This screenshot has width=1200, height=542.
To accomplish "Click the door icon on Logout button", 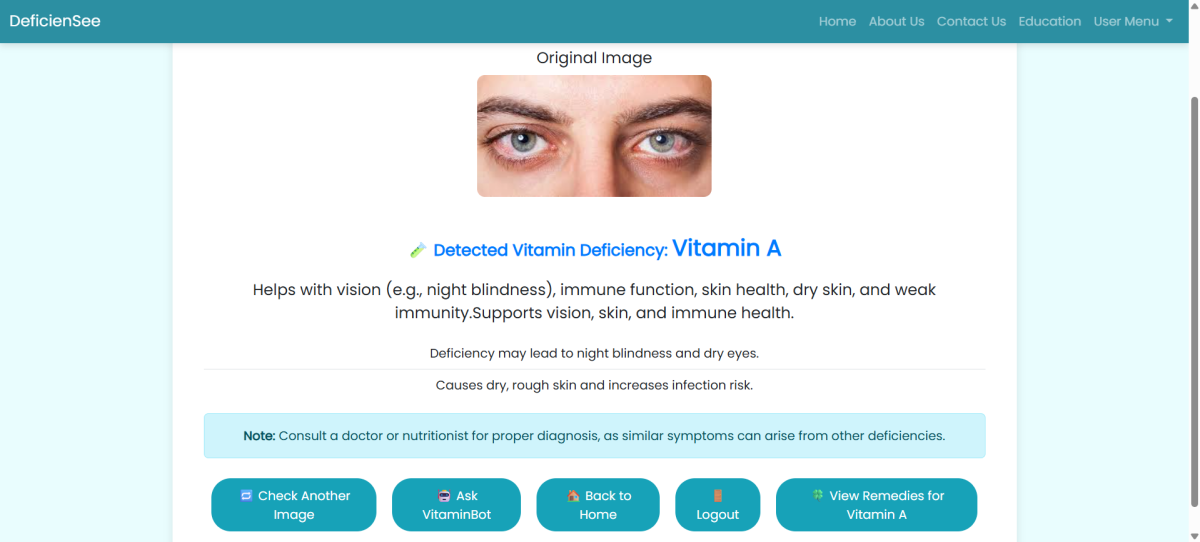I will [718, 495].
